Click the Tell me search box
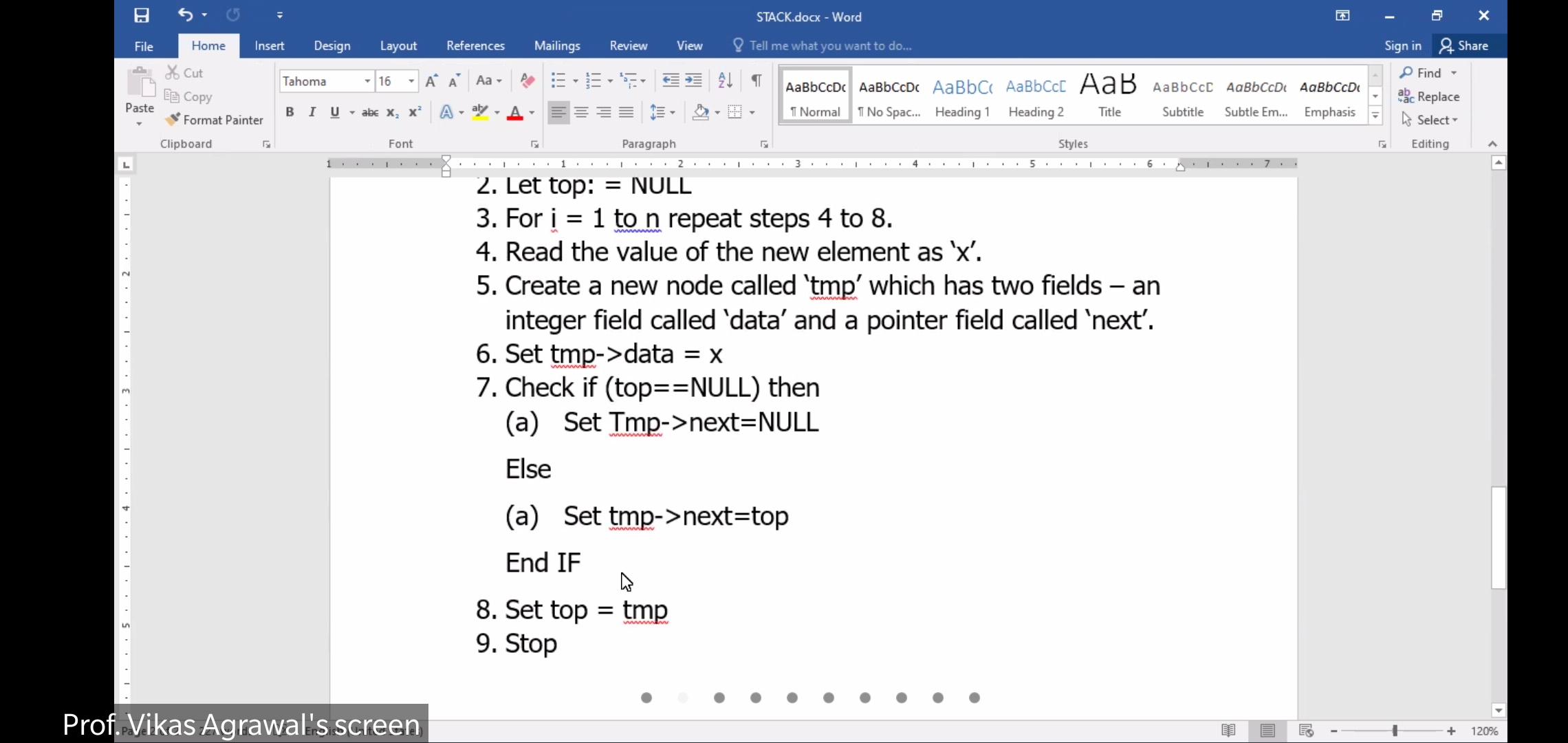 [830, 45]
